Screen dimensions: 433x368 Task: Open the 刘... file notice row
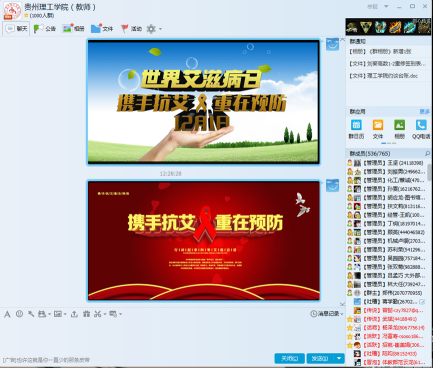pos(388,63)
